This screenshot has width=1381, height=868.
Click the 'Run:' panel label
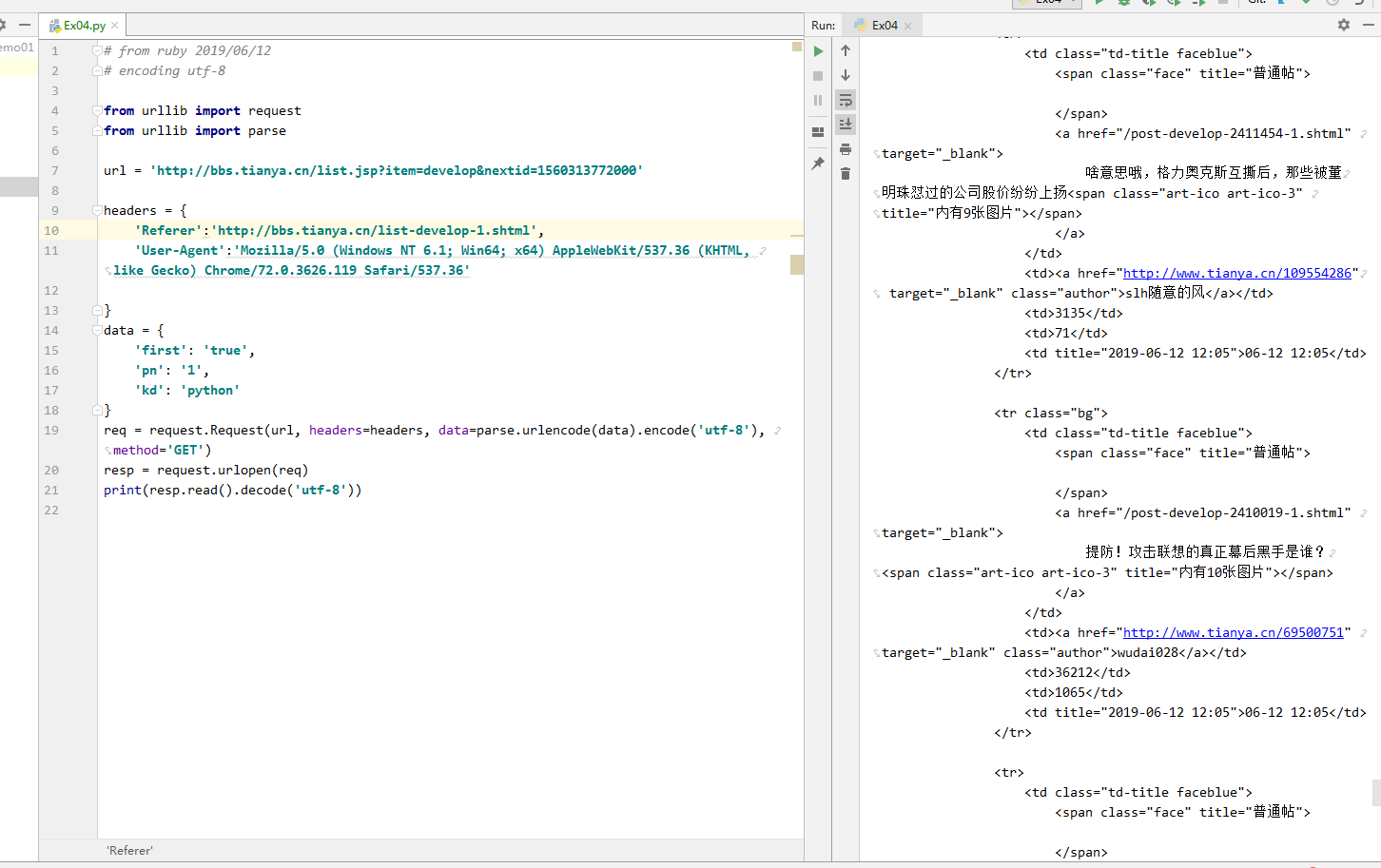click(x=824, y=26)
